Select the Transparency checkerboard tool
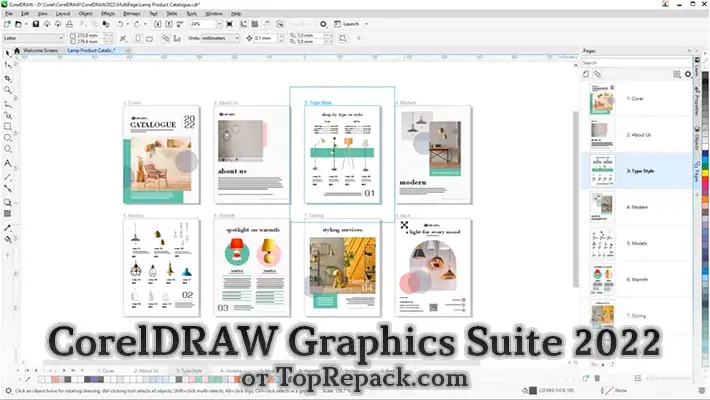This screenshot has width=710, height=400. (x=7, y=213)
